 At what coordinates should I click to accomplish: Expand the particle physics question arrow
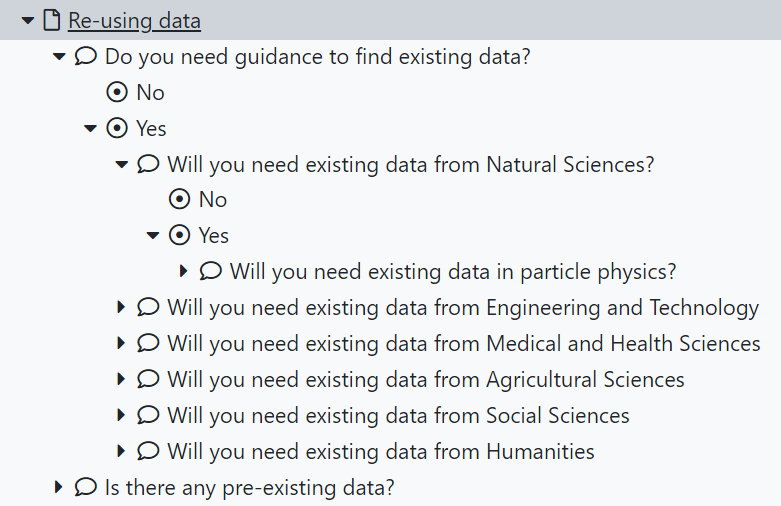183,271
